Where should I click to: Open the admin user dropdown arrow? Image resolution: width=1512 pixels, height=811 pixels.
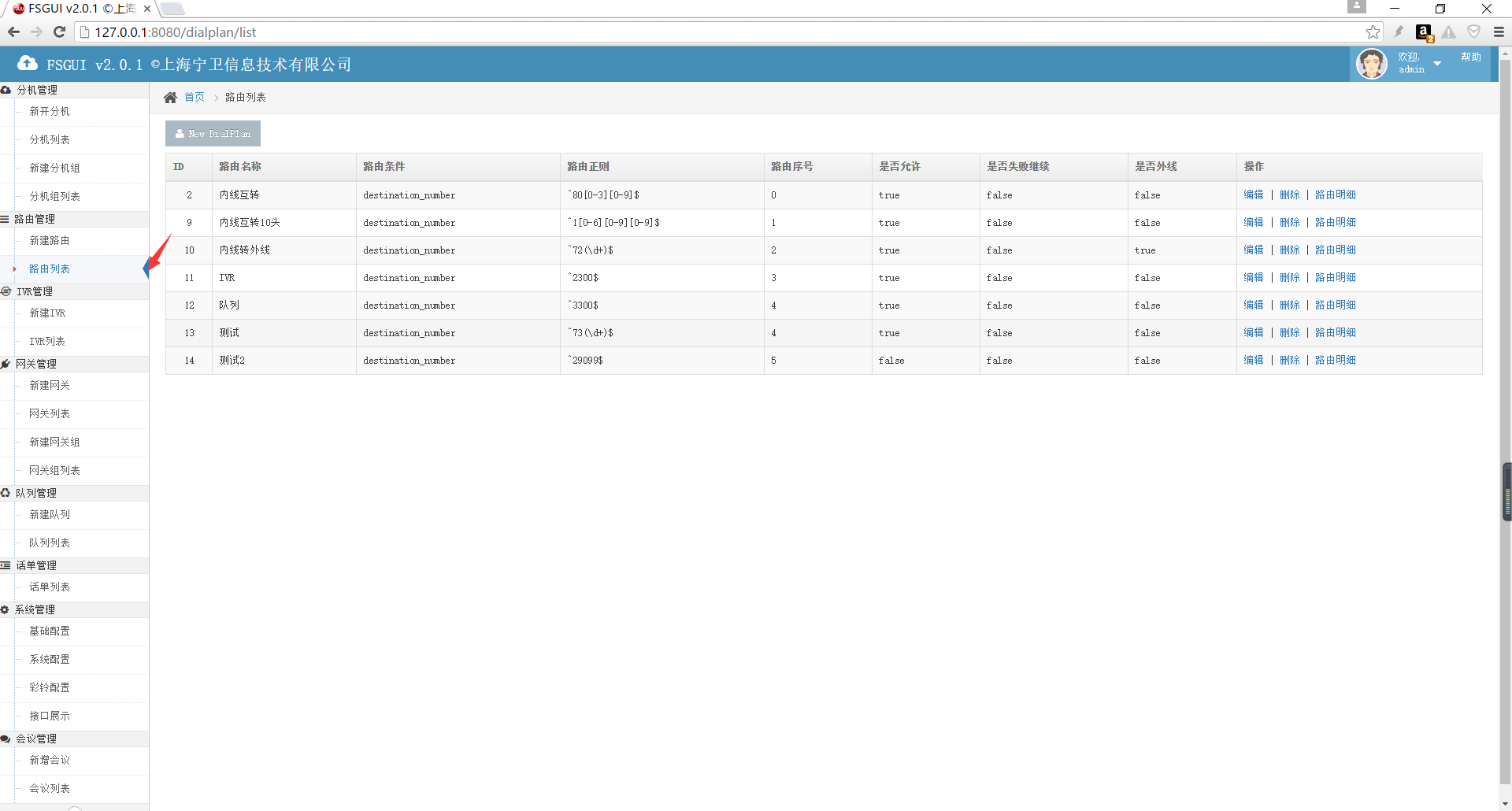click(x=1437, y=64)
